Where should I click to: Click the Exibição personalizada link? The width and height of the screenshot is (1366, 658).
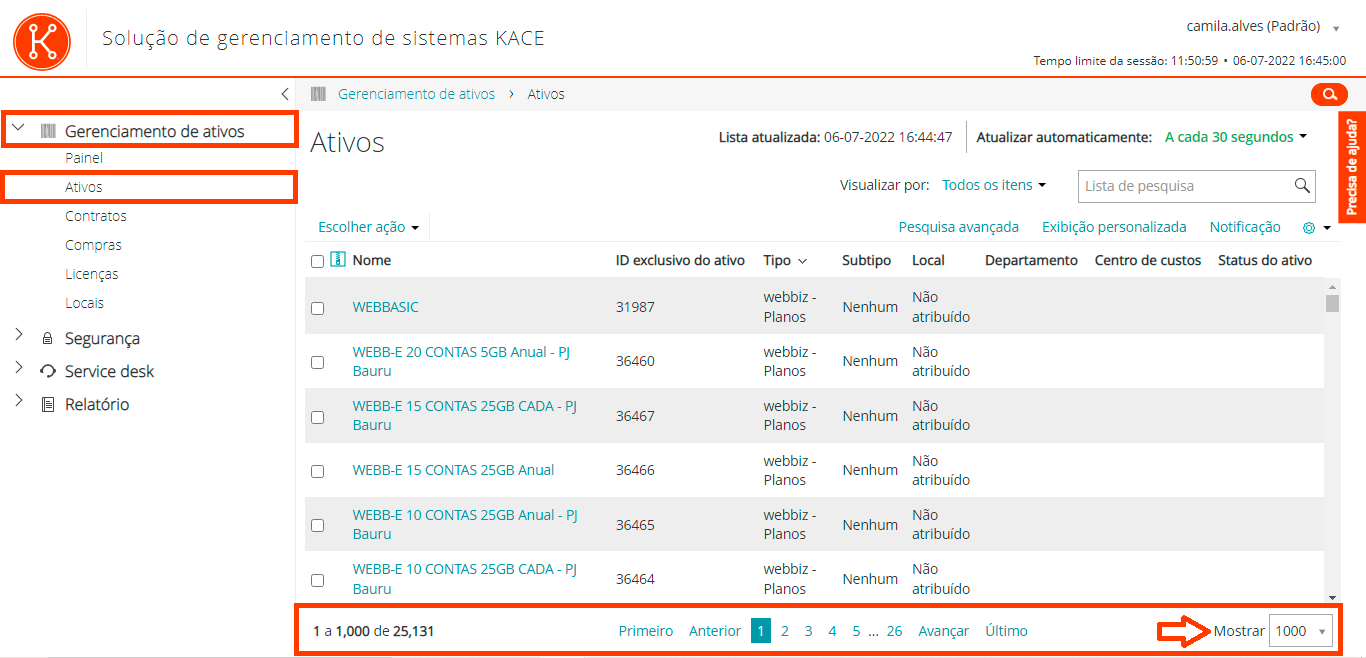click(1114, 227)
